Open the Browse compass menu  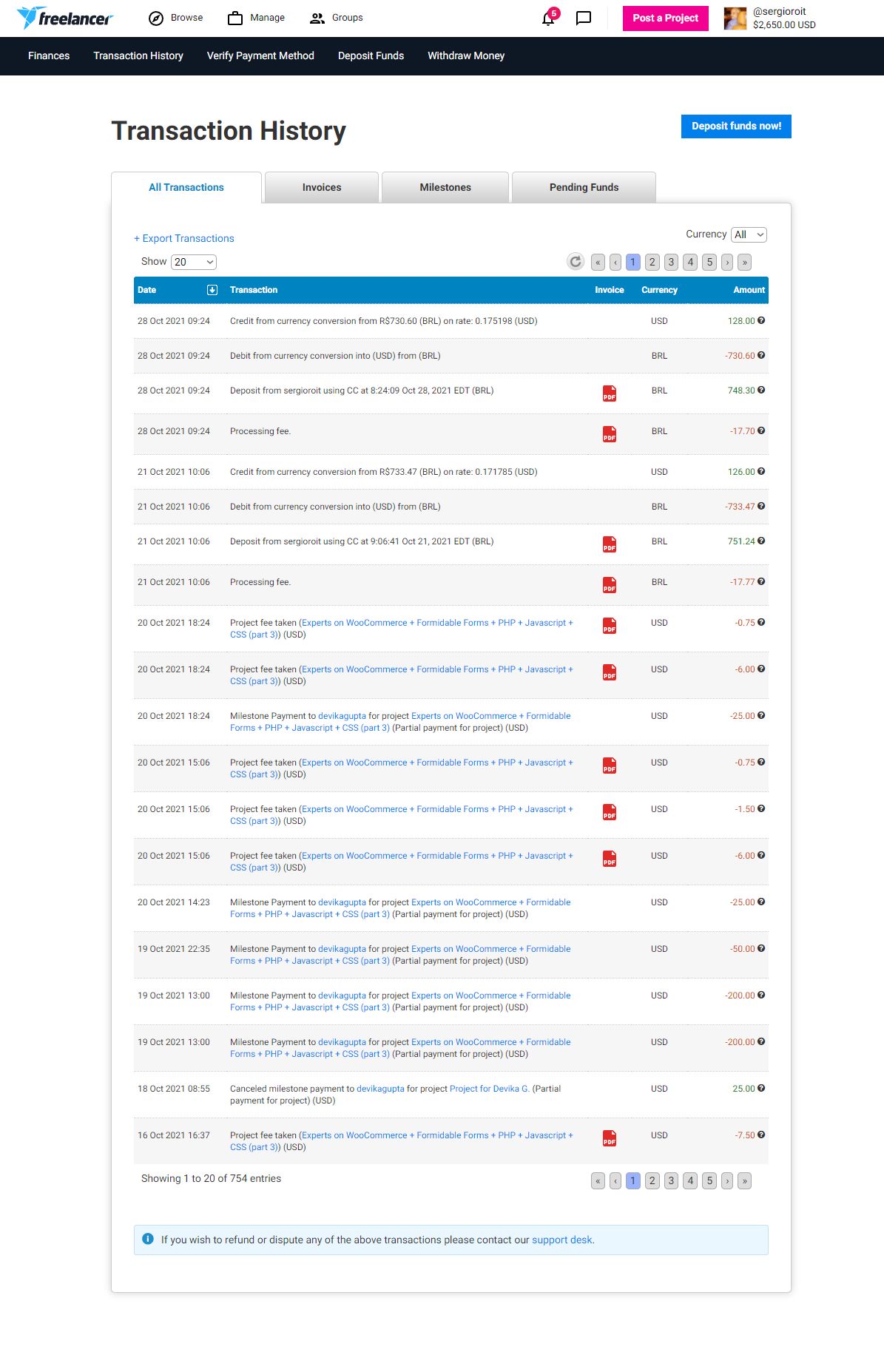pyautogui.click(x=176, y=18)
